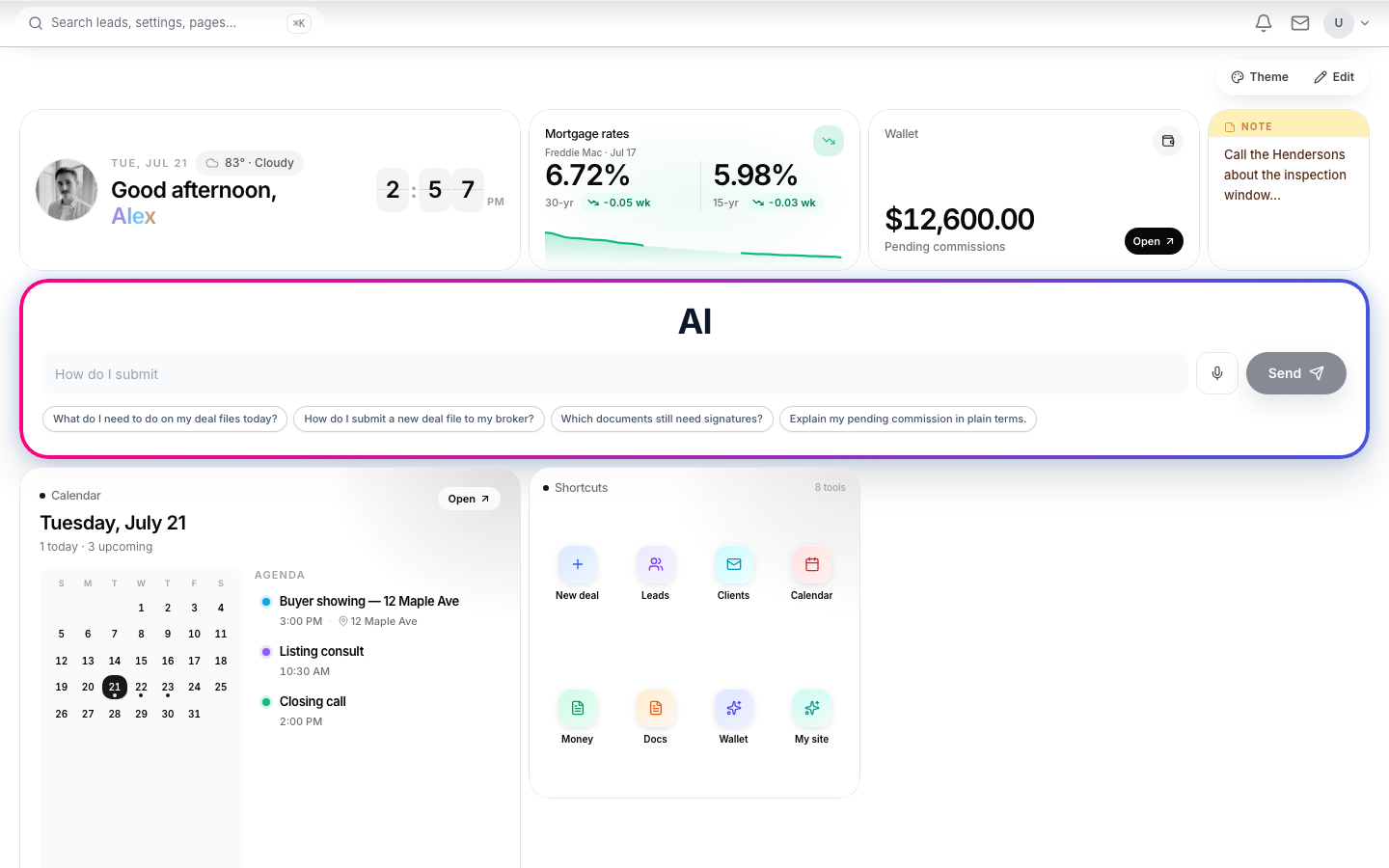Click the ⌘K shortcut badge

tap(299, 23)
